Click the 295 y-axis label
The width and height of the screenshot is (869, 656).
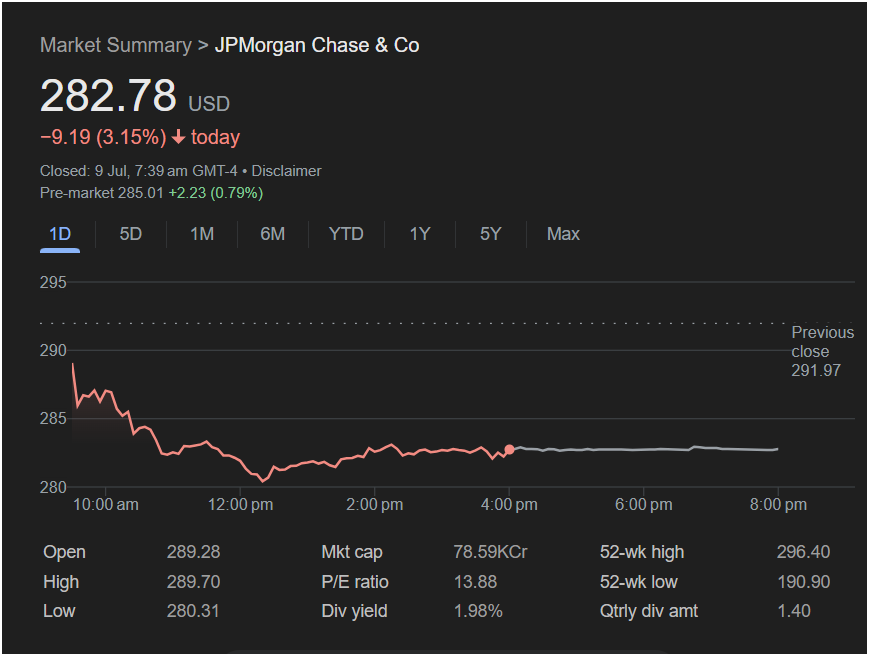coord(53,283)
